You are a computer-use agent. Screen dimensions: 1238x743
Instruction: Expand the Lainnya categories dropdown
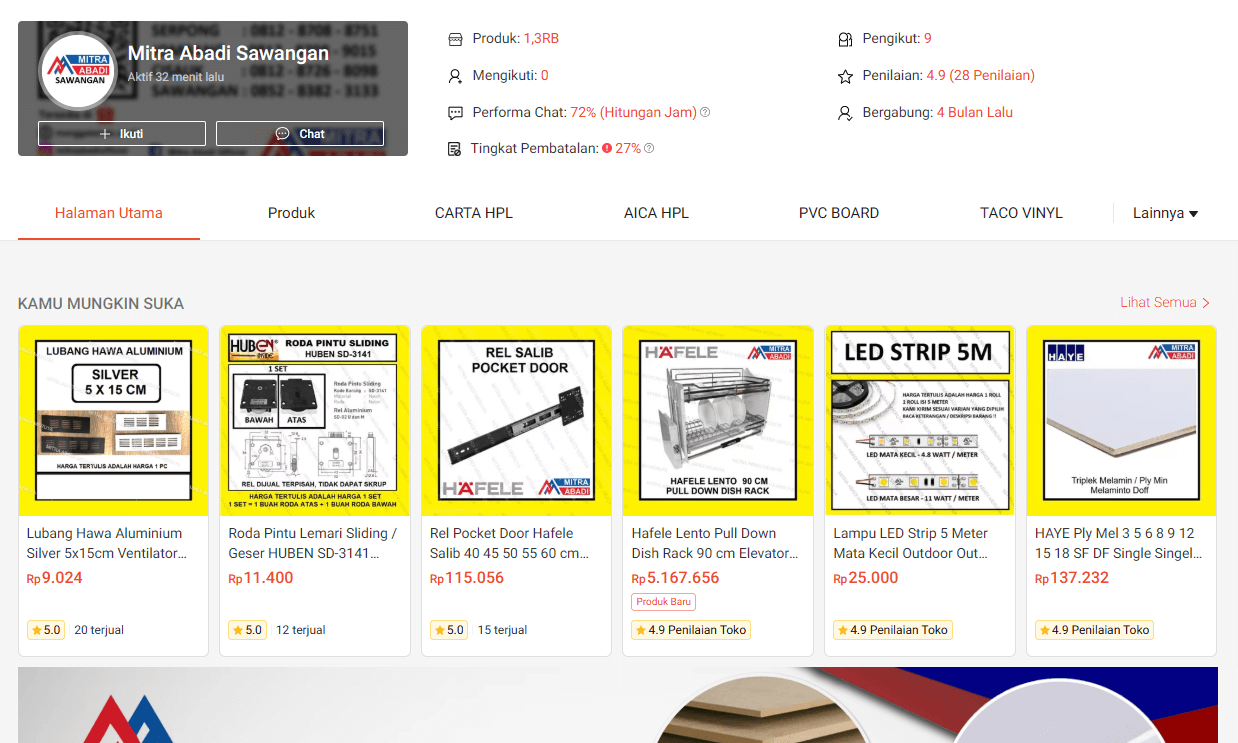[x=1165, y=213]
